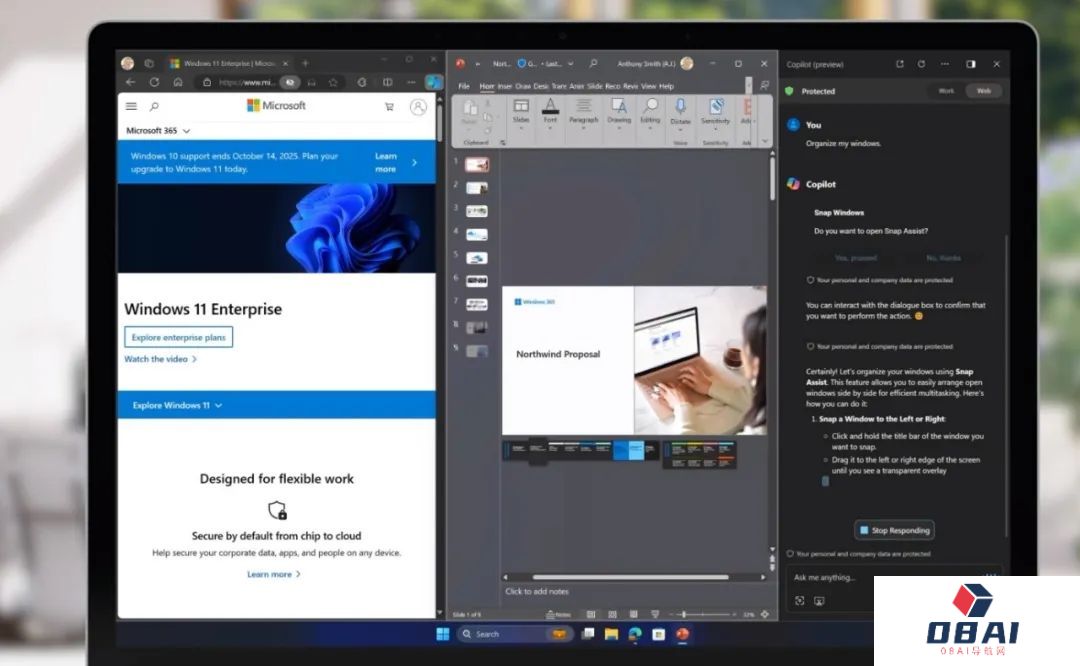Image resolution: width=1080 pixels, height=666 pixels.
Task: Collapse the PowerPoint ribbon chevron
Action: [x=765, y=141]
